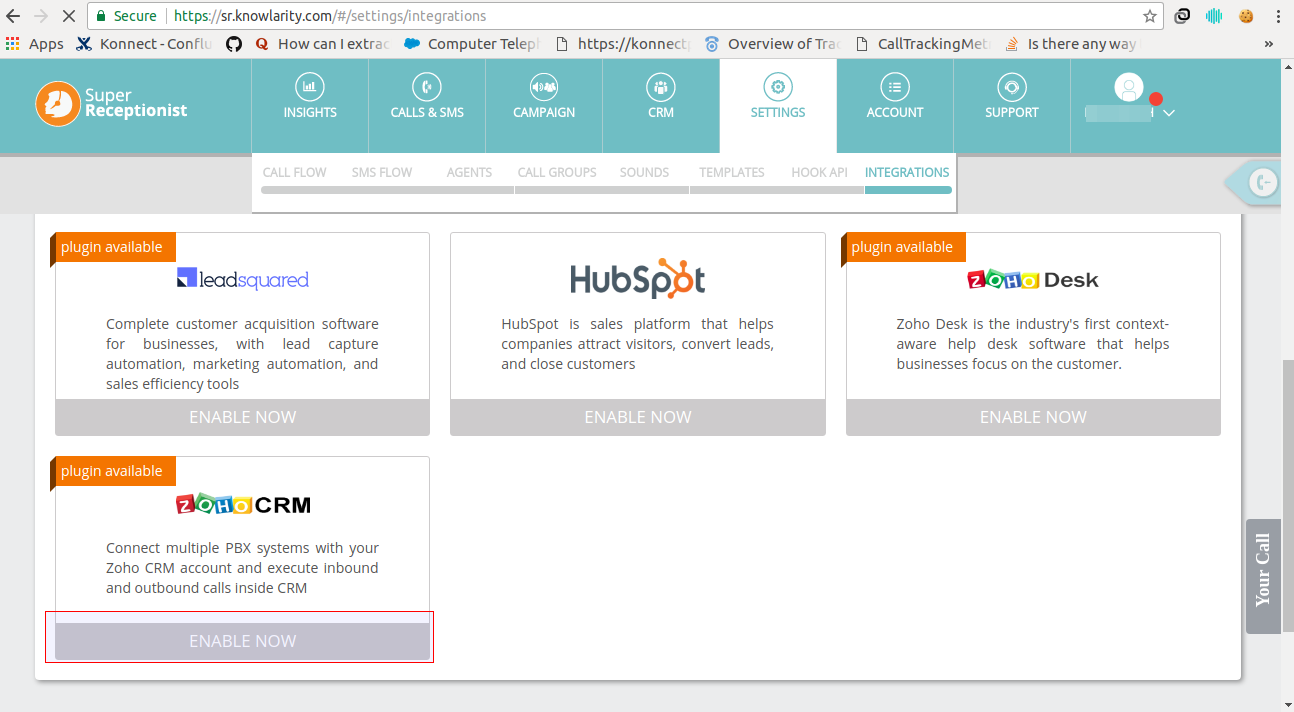Viewport: 1294px width, 712px height.
Task: Open the user profile avatar
Action: click(1128, 88)
